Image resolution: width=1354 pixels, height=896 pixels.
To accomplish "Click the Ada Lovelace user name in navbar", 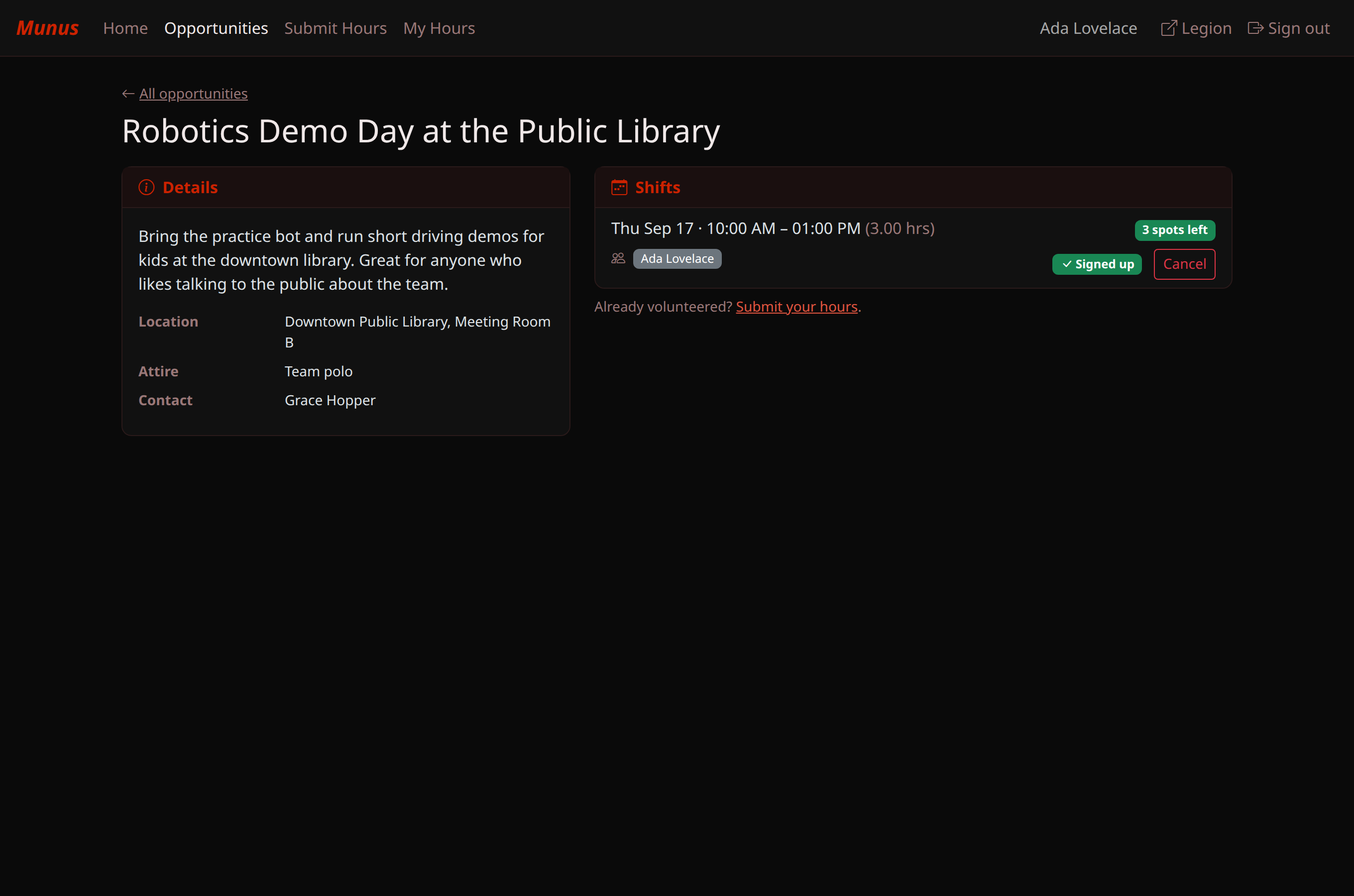I will click(x=1088, y=28).
